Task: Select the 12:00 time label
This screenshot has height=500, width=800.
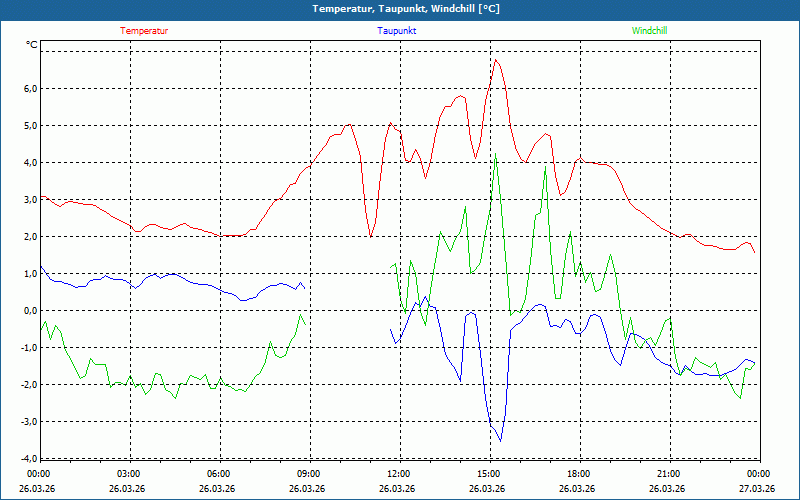Action: click(398, 474)
